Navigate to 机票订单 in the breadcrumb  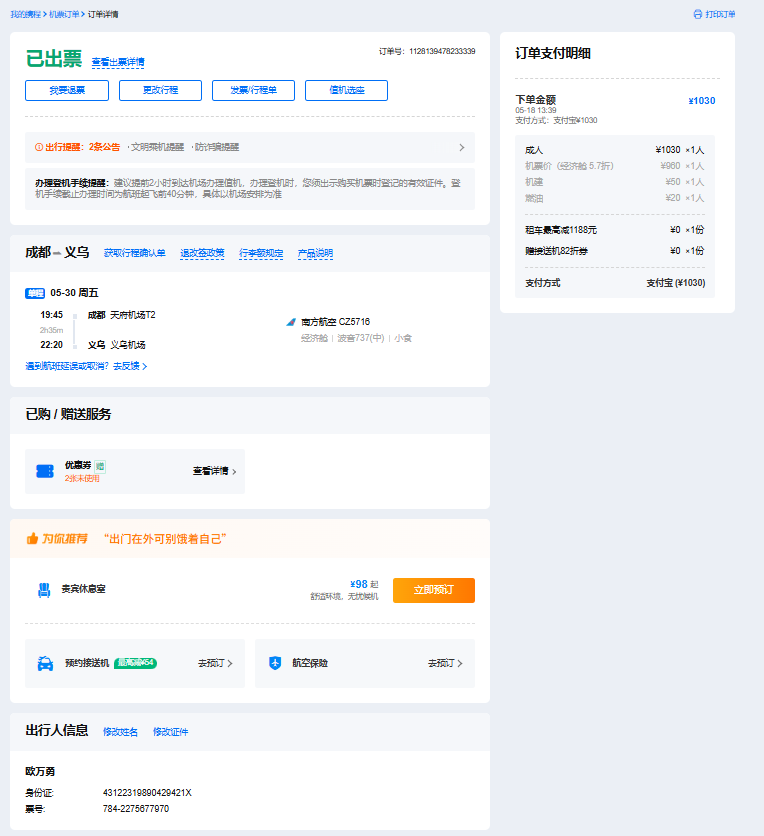click(64, 15)
